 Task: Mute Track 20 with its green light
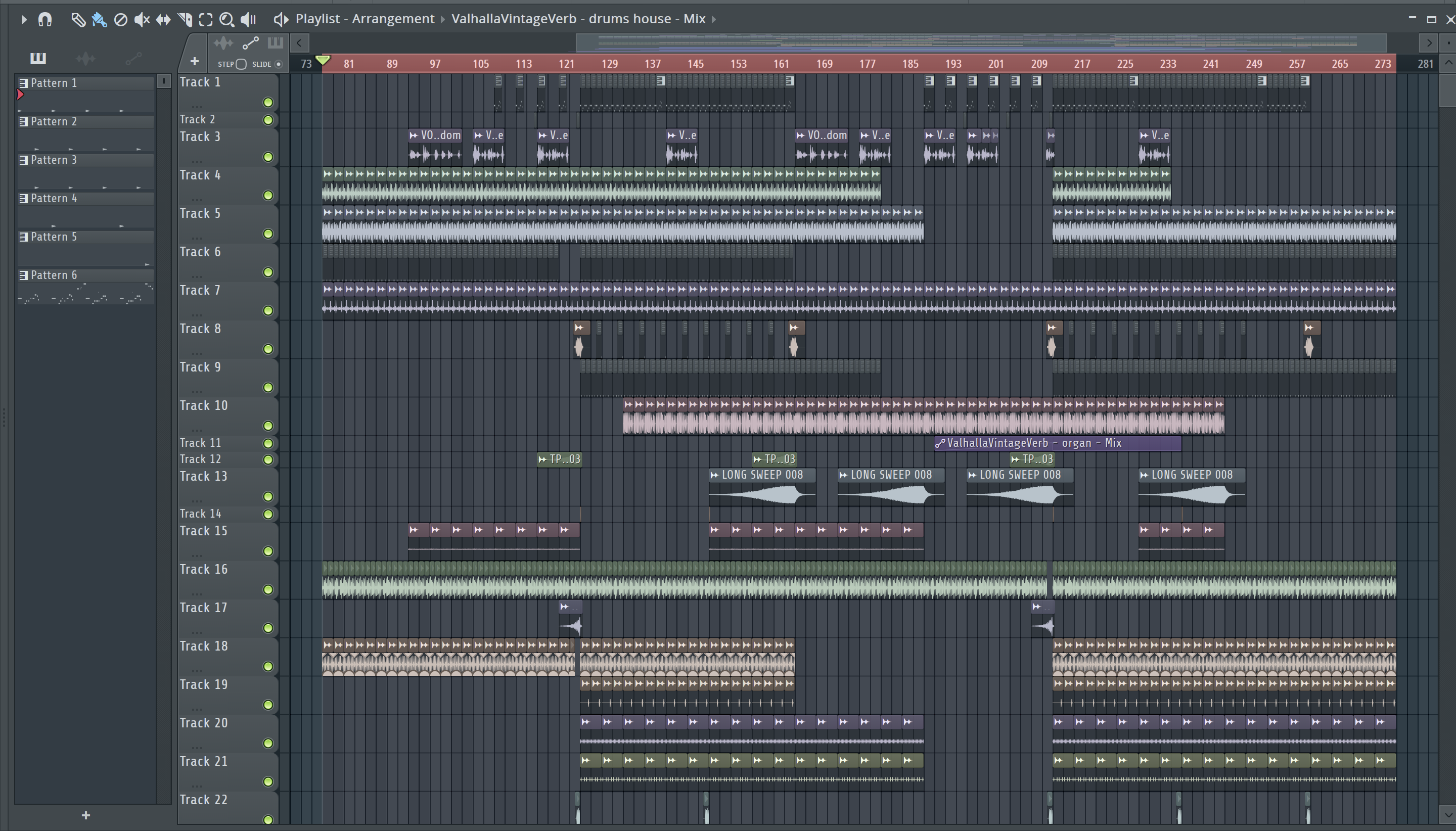[268, 743]
